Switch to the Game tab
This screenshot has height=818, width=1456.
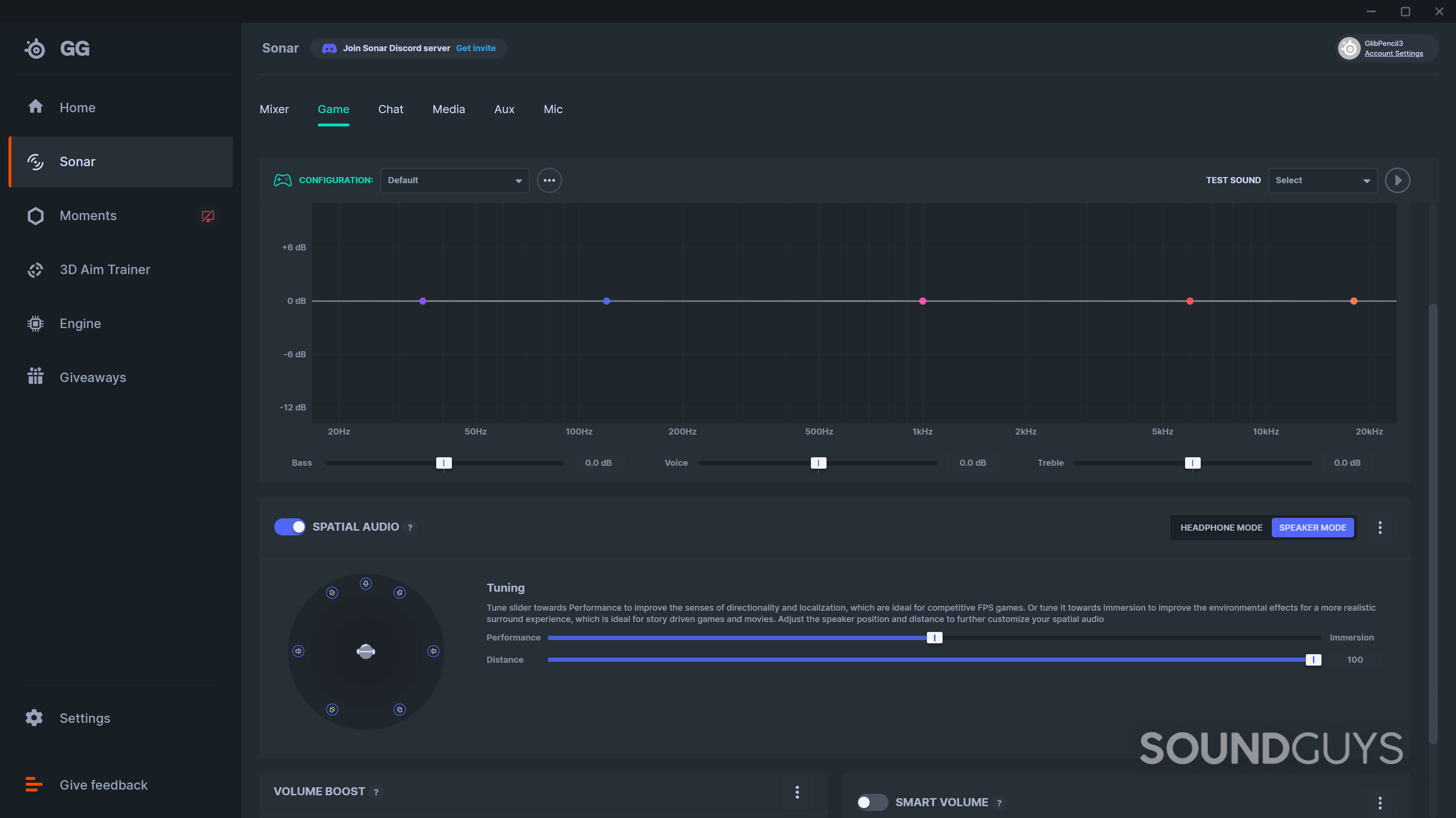tap(333, 109)
